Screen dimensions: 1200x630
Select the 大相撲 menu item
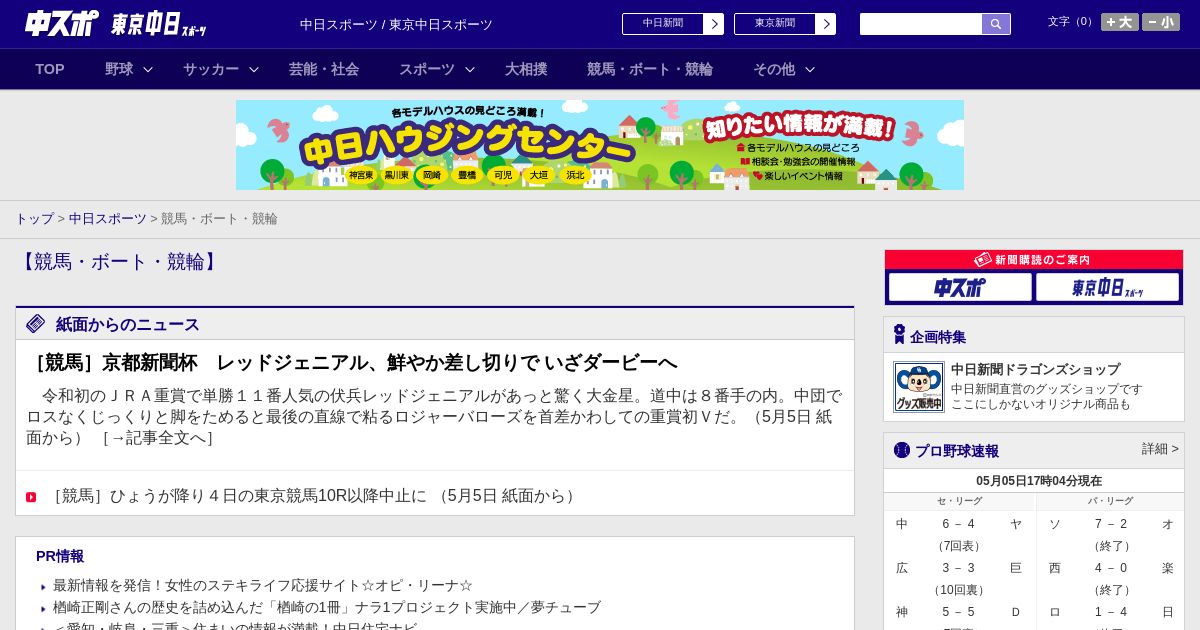[x=526, y=69]
